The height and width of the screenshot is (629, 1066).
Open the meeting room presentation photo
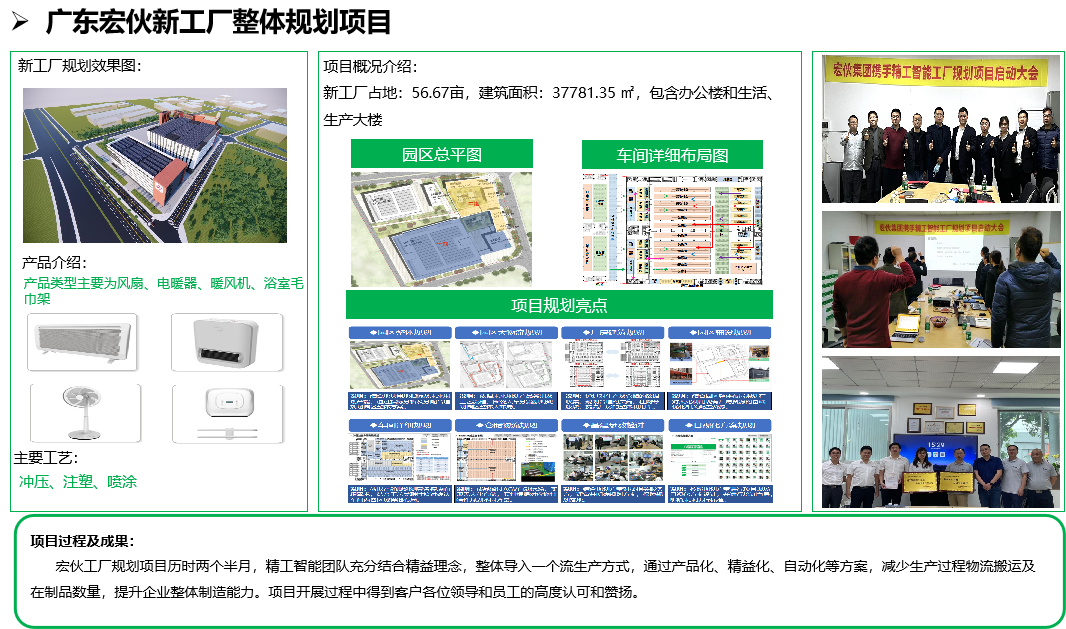[941, 279]
